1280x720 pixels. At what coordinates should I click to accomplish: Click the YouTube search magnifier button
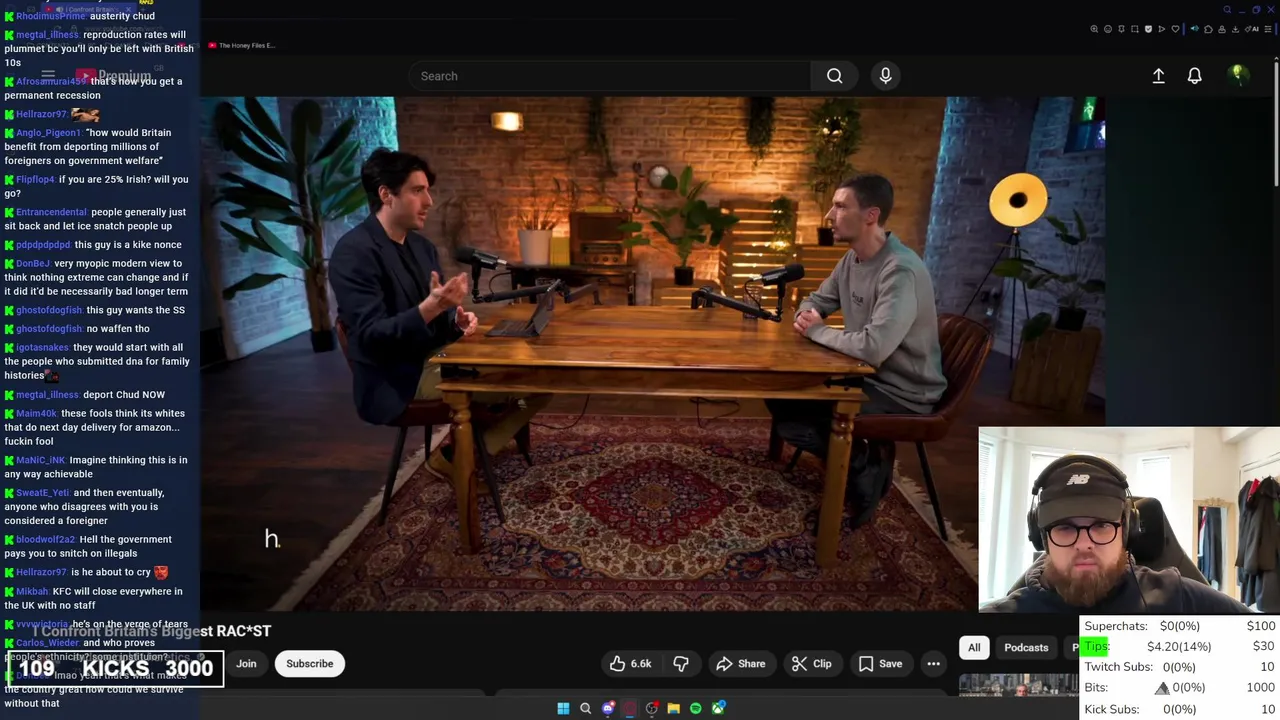[x=834, y=76]
